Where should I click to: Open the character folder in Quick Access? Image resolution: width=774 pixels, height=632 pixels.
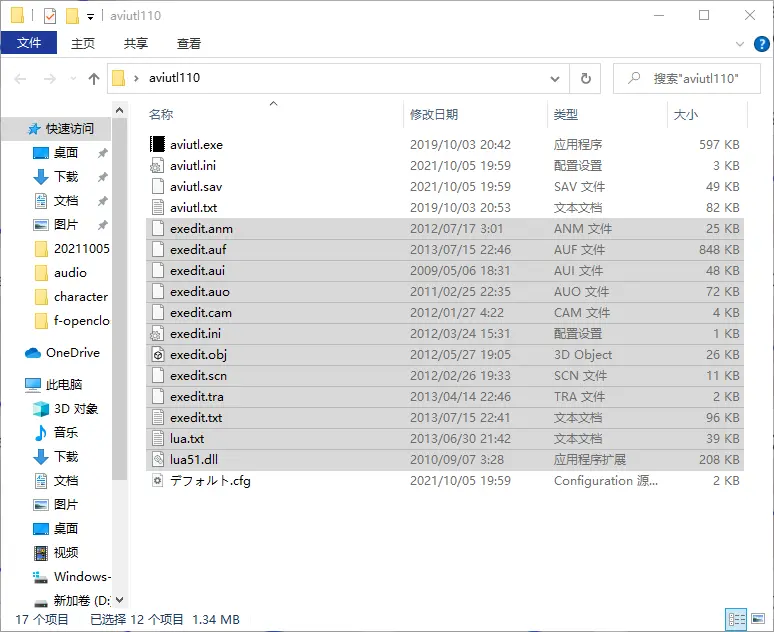(x=81, y=296)
